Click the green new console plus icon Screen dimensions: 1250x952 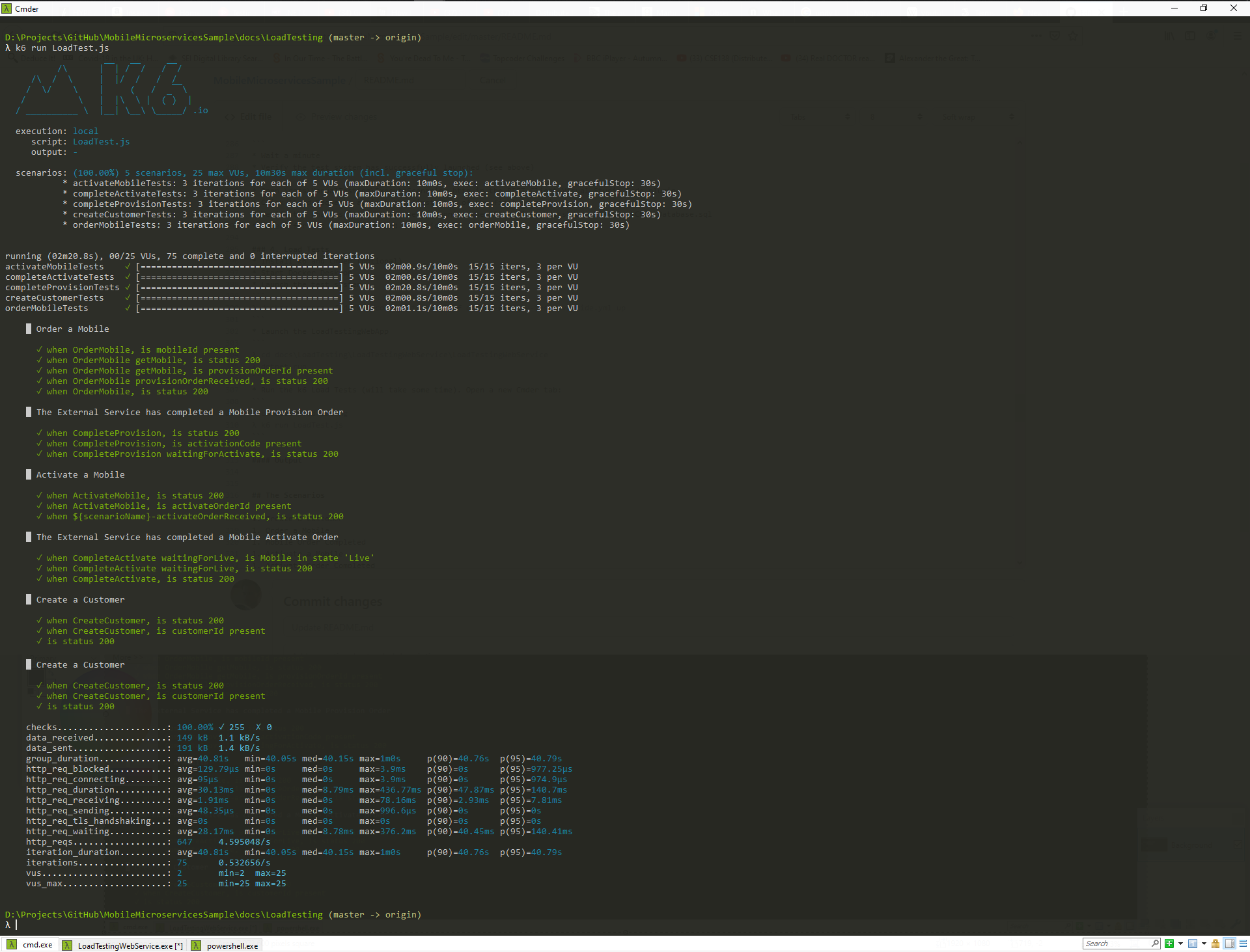pyautogui.click(x=1169, y=944)
